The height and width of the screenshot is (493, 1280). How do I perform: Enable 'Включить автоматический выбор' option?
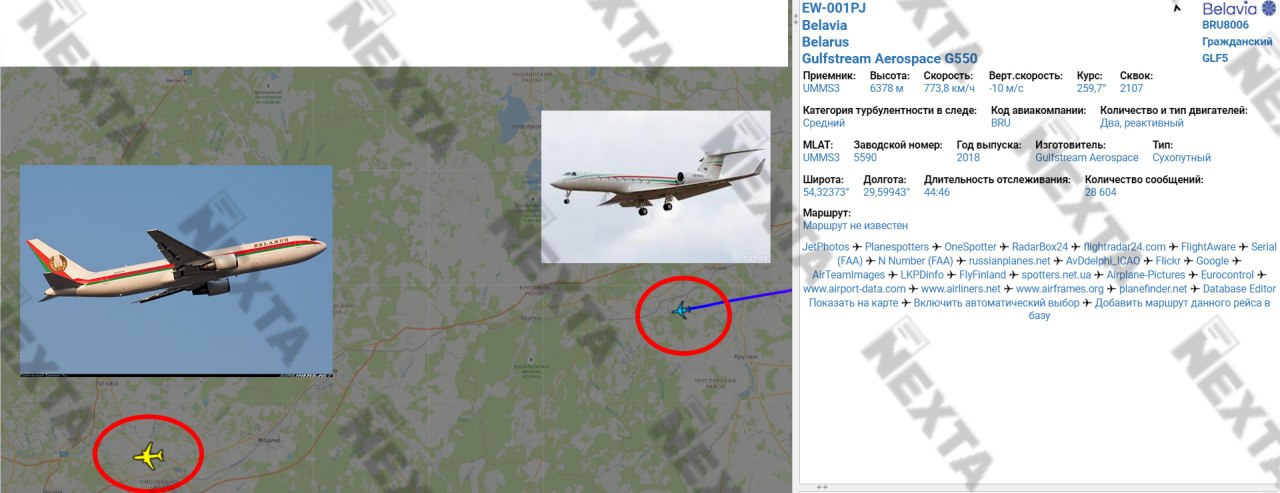coord(997,302)
